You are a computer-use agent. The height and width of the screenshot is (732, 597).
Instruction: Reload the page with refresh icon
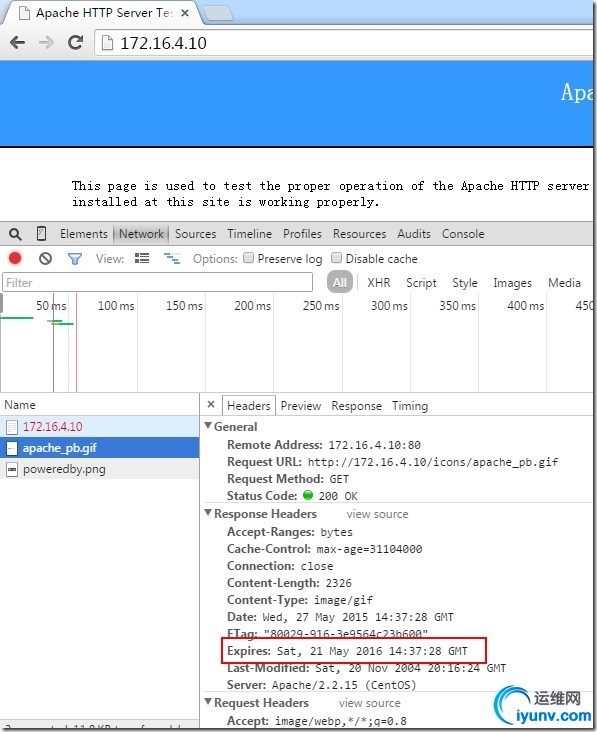[75, 43]
